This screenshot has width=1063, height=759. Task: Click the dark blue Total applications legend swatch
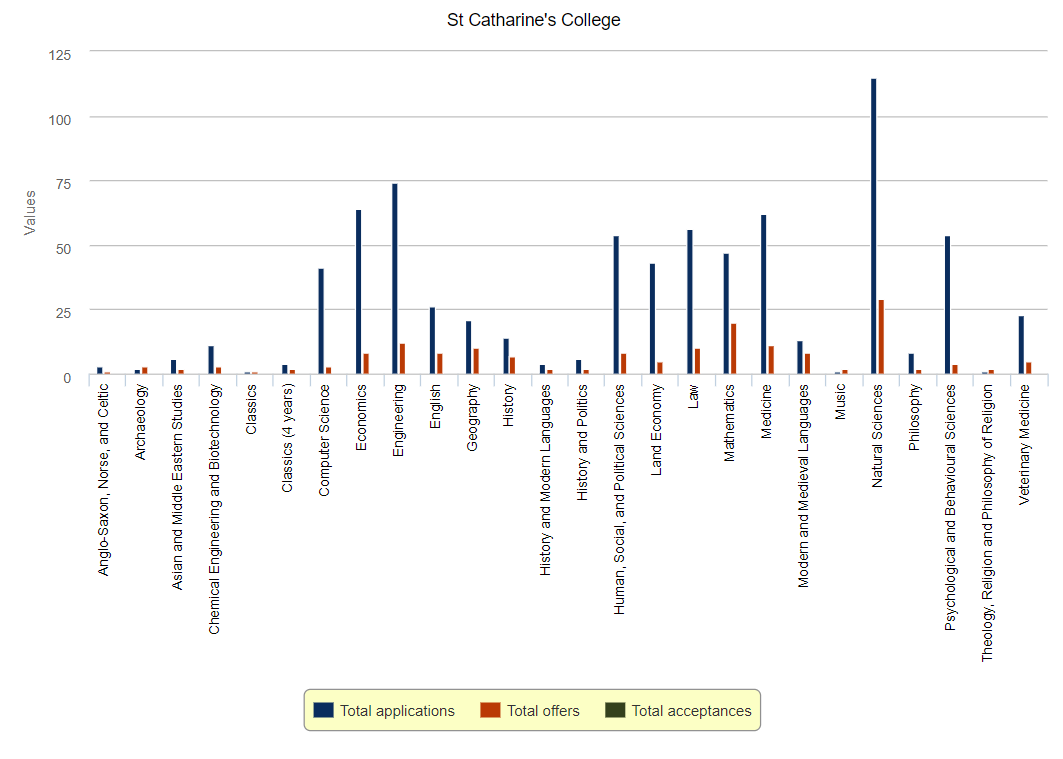click(323, 710)
